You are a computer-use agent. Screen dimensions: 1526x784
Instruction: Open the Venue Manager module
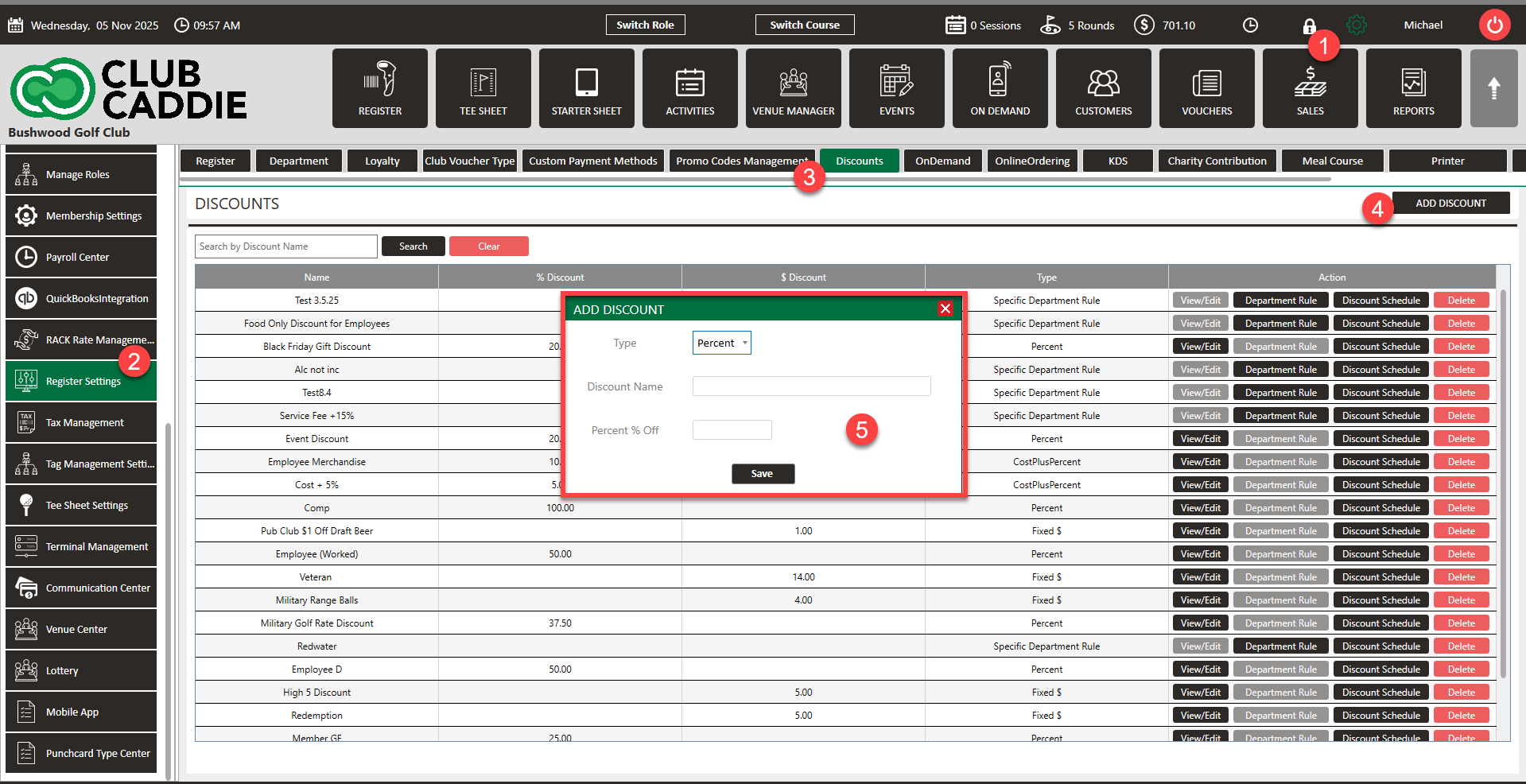(793, 88)
